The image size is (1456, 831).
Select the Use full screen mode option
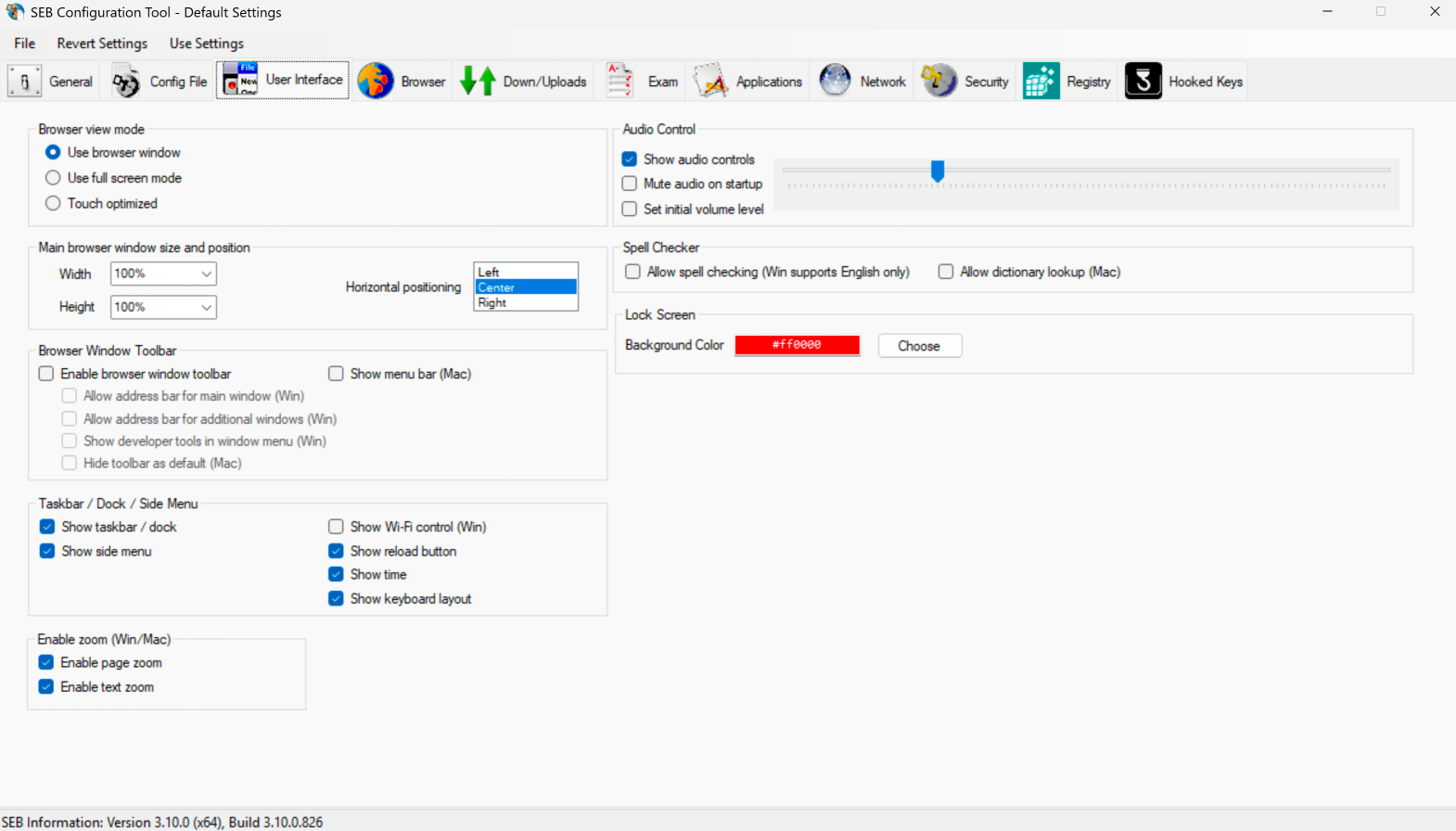pos(53,178)
